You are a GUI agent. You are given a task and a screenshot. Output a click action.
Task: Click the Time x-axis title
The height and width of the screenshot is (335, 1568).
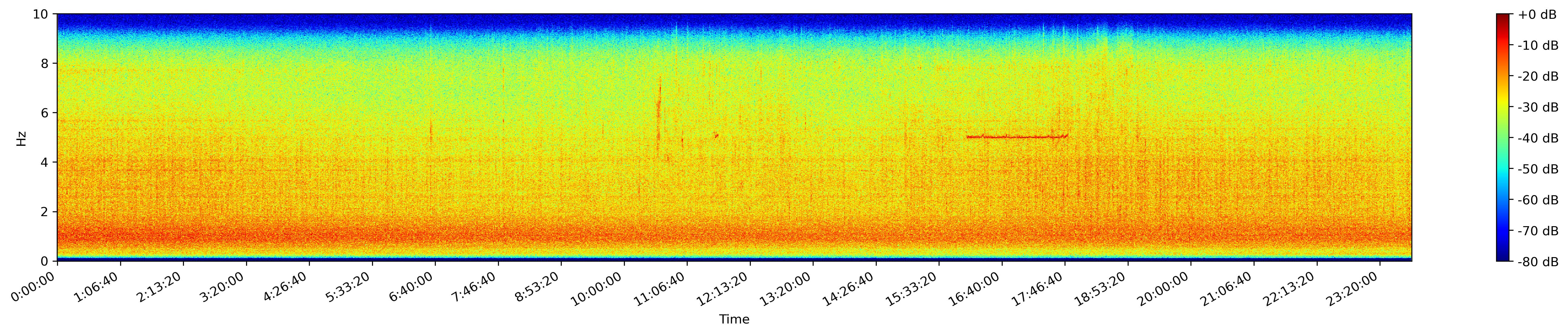tap(734, 320)
